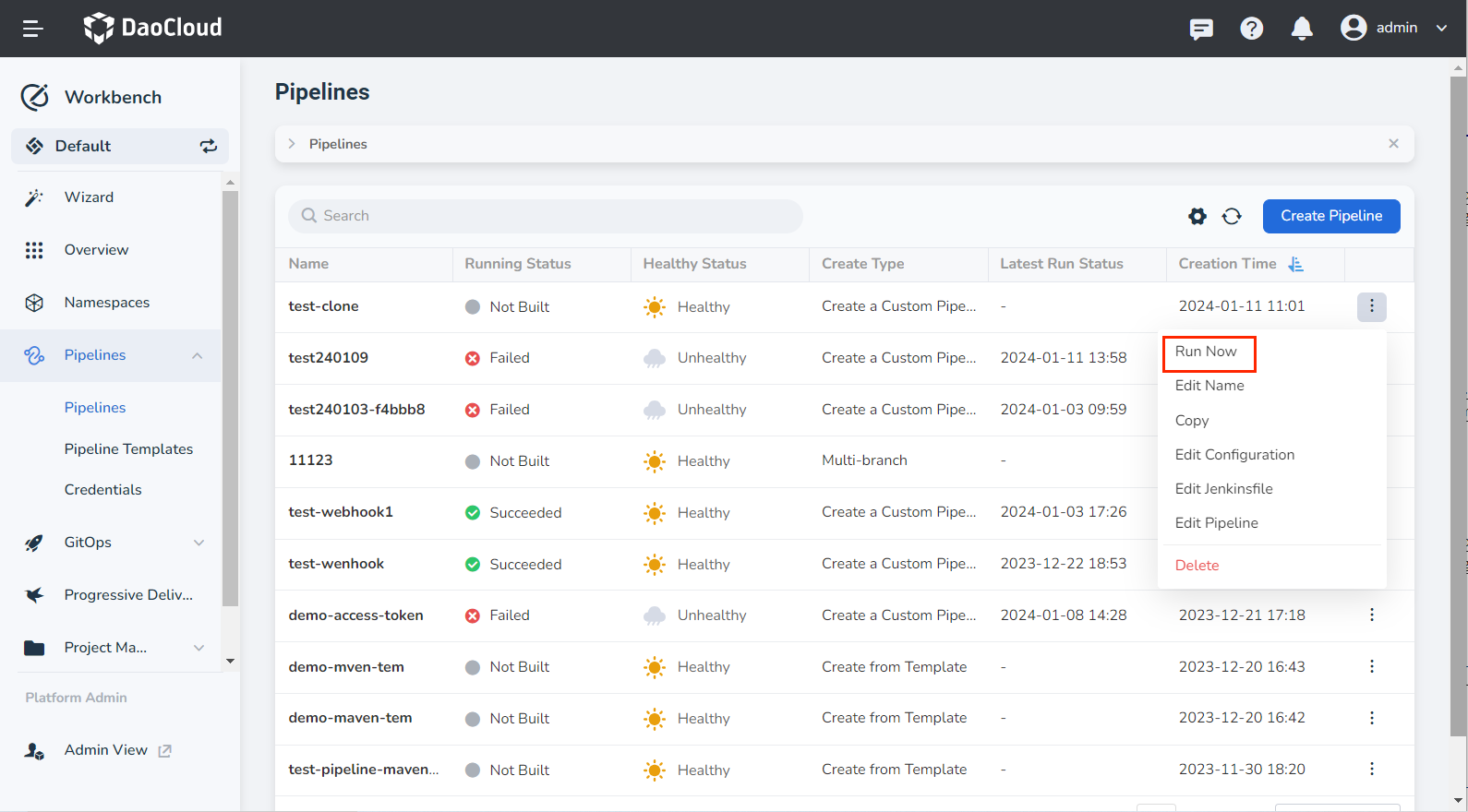Open the hamburger navigation menu

point(33,29)
